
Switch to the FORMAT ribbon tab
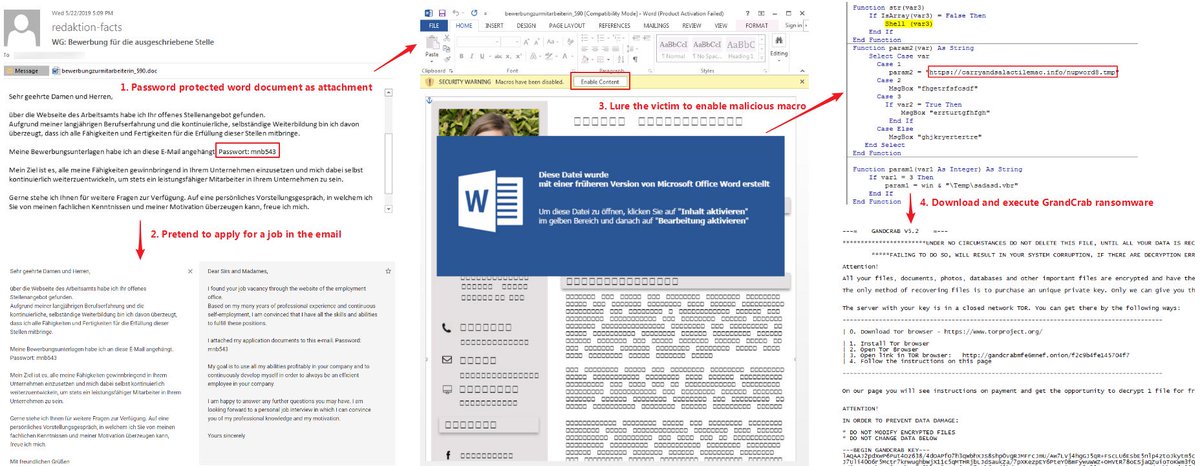(x=756, y=25)
